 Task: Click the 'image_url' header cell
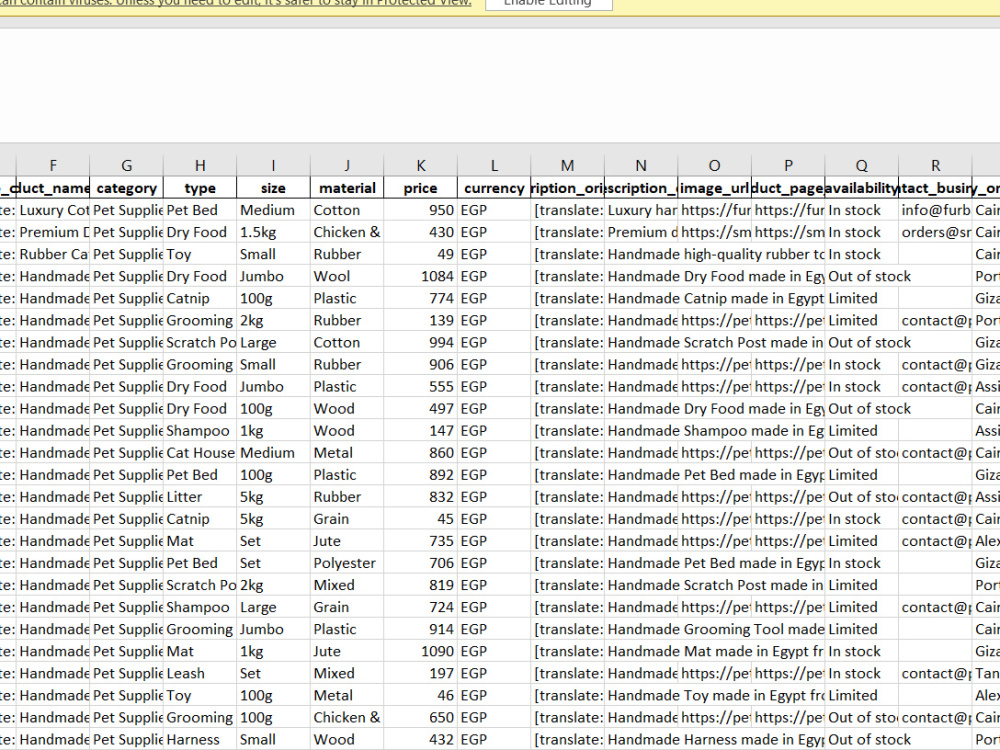(714, 188)
